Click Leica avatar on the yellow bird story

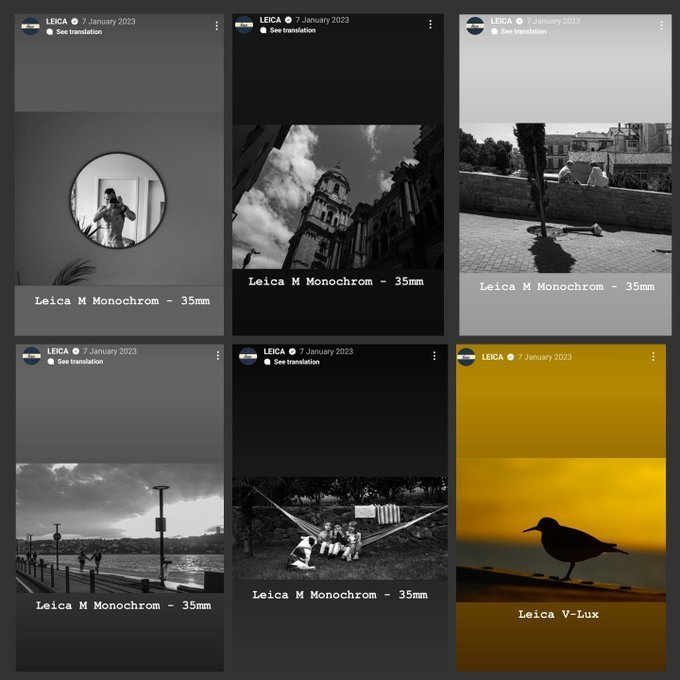coord(466,357)
